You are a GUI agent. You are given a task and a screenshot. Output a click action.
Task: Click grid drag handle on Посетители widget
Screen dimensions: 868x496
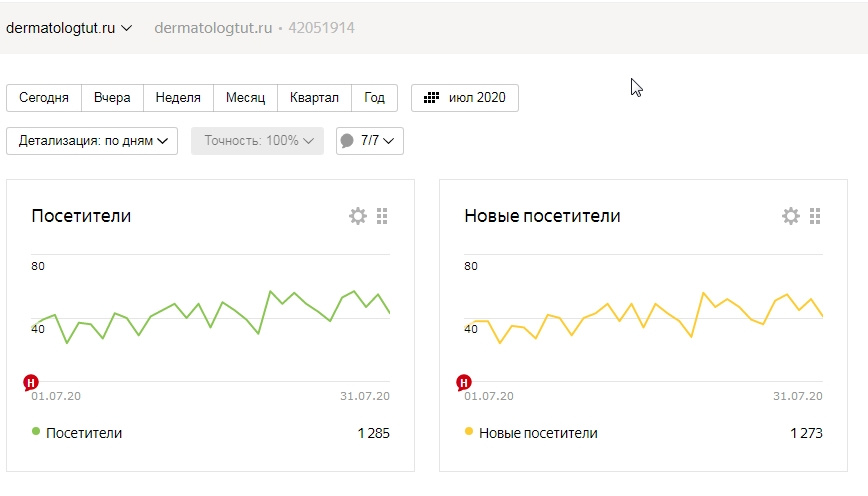coord(382,216)
